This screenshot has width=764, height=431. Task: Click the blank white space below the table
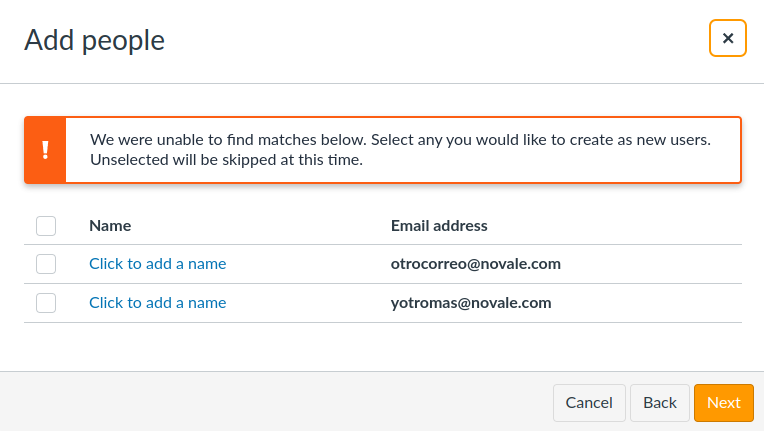[380, 347]
